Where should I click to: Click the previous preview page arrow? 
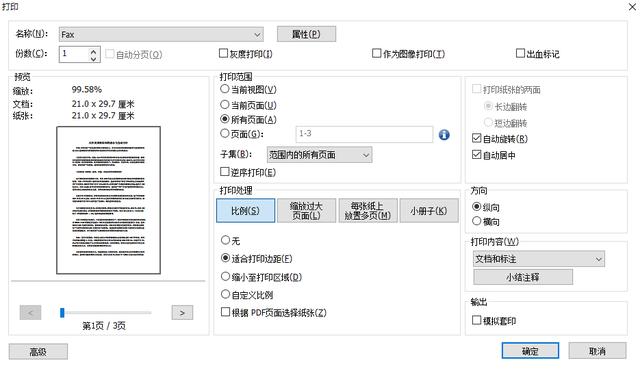30,313
